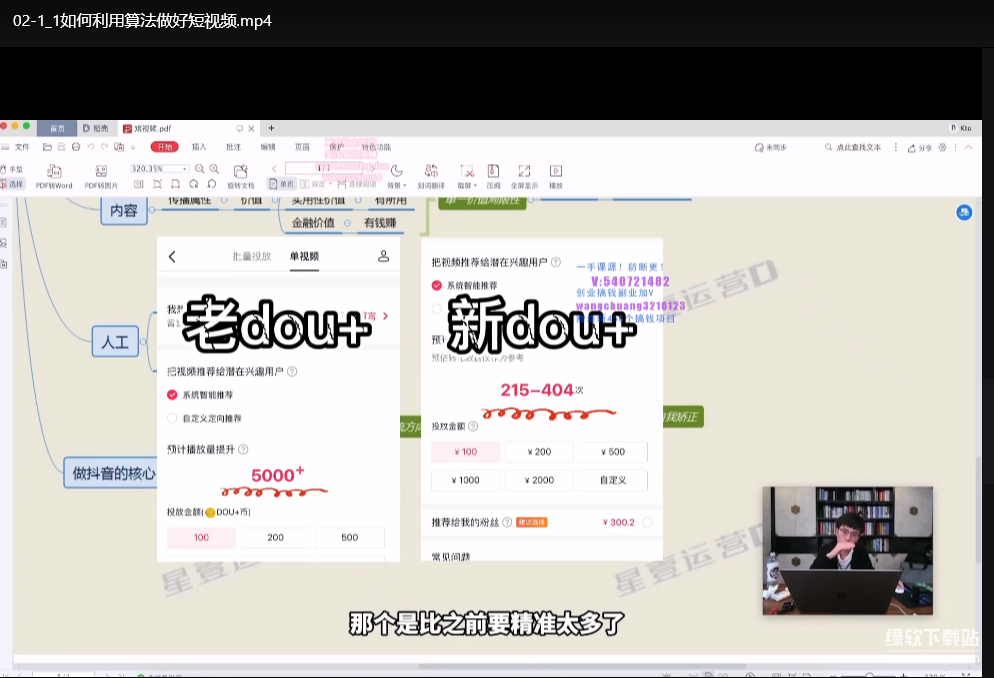The height and width of the screenshot is (678, 994).
Task: Activate the Select tool (选择)
Action: tap(12, 184)
